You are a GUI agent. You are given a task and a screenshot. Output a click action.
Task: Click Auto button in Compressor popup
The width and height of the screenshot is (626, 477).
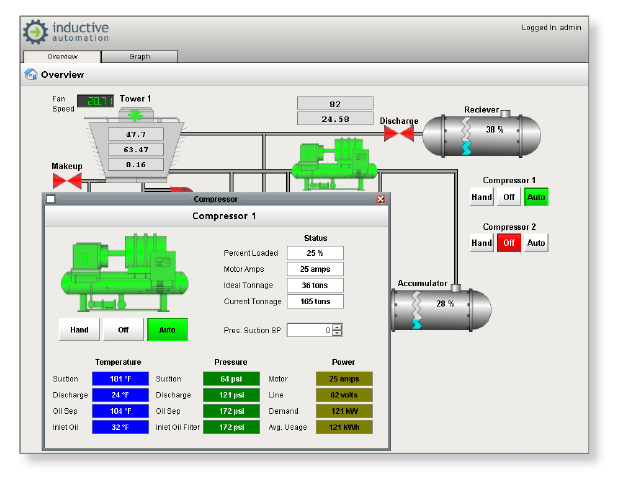point(167,330)
